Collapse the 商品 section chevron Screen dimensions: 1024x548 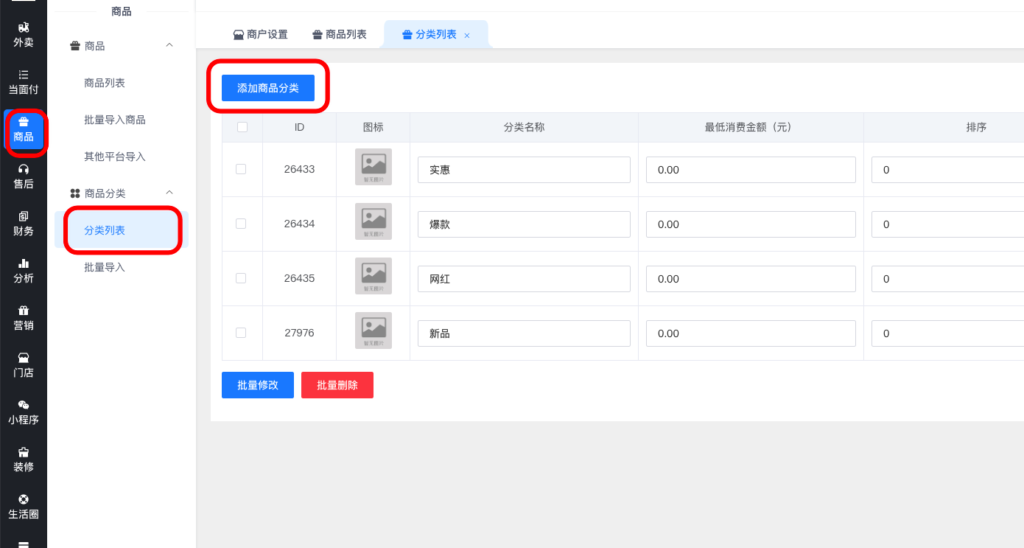pyautogui.click(x=169, y=45)
